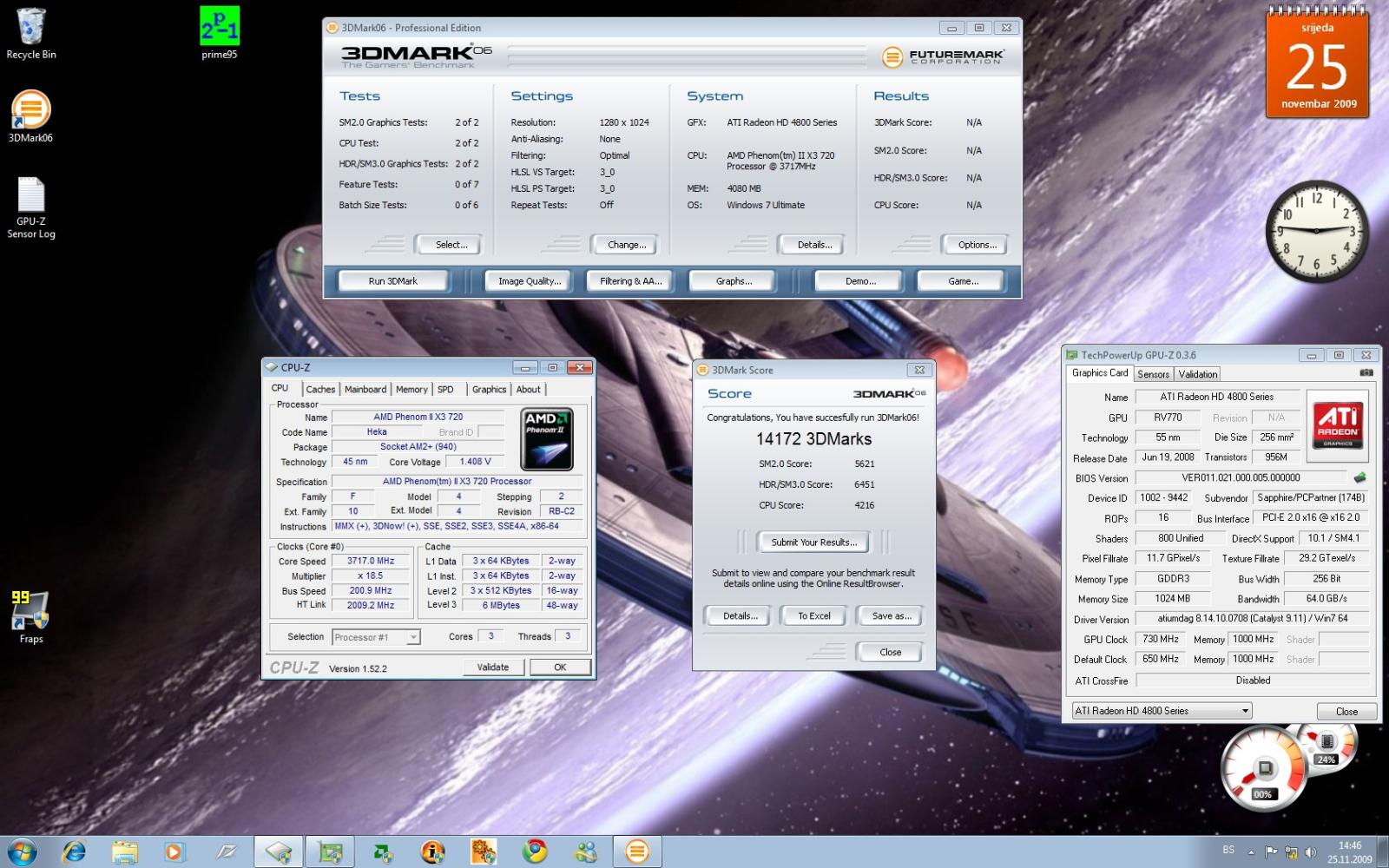
Task: Open the SPD tab in CPU-Z
Action: pos(445,390)
